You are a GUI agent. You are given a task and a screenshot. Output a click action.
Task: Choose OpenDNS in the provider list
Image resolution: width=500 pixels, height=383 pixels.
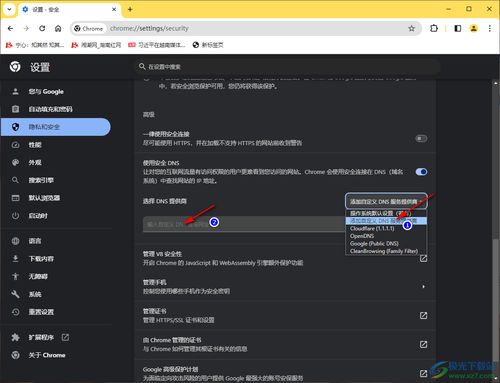(x=386, y=236)
